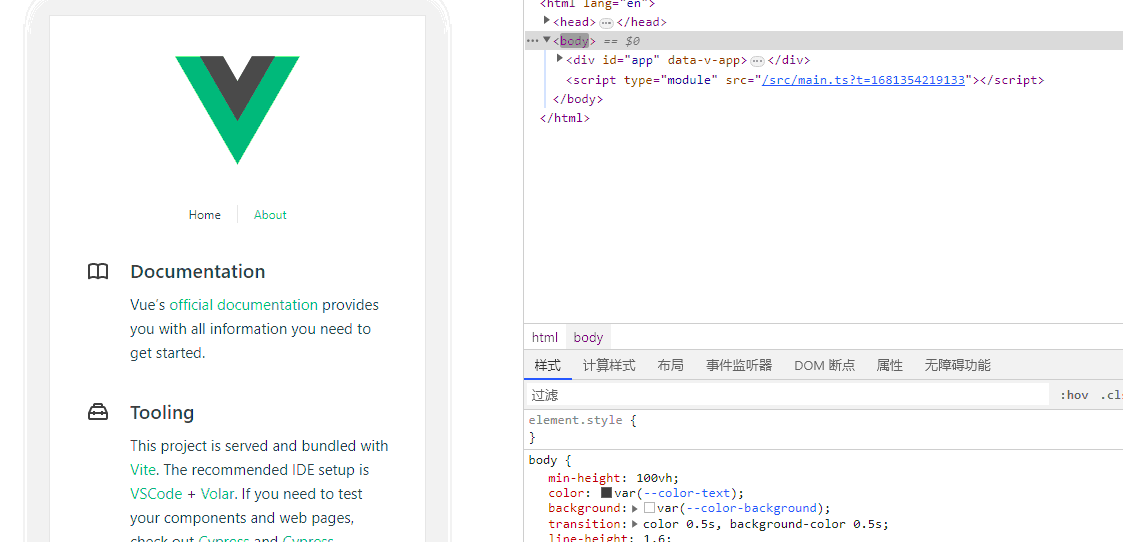Click the Vue logo image
This screenshot has height=542, width=1123.
[237, 109]
